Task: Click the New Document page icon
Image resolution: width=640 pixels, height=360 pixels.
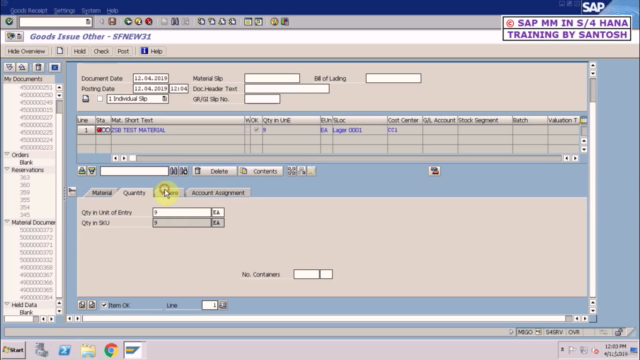Action: tap(60, 51)
